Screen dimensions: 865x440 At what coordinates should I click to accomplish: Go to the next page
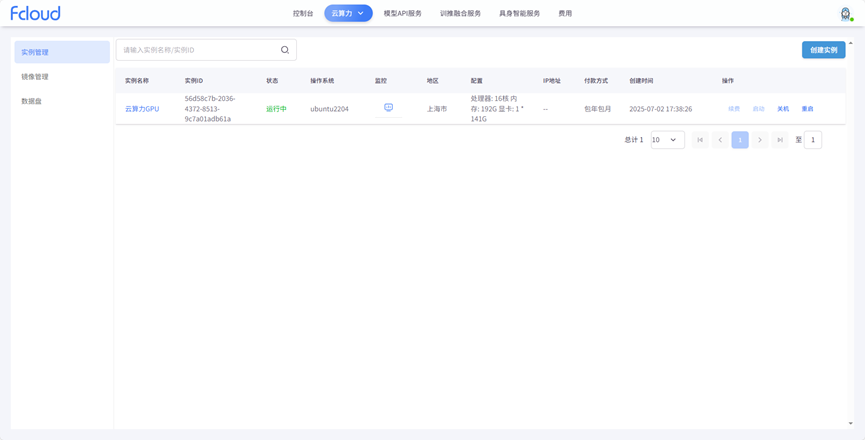coord(760,140)
